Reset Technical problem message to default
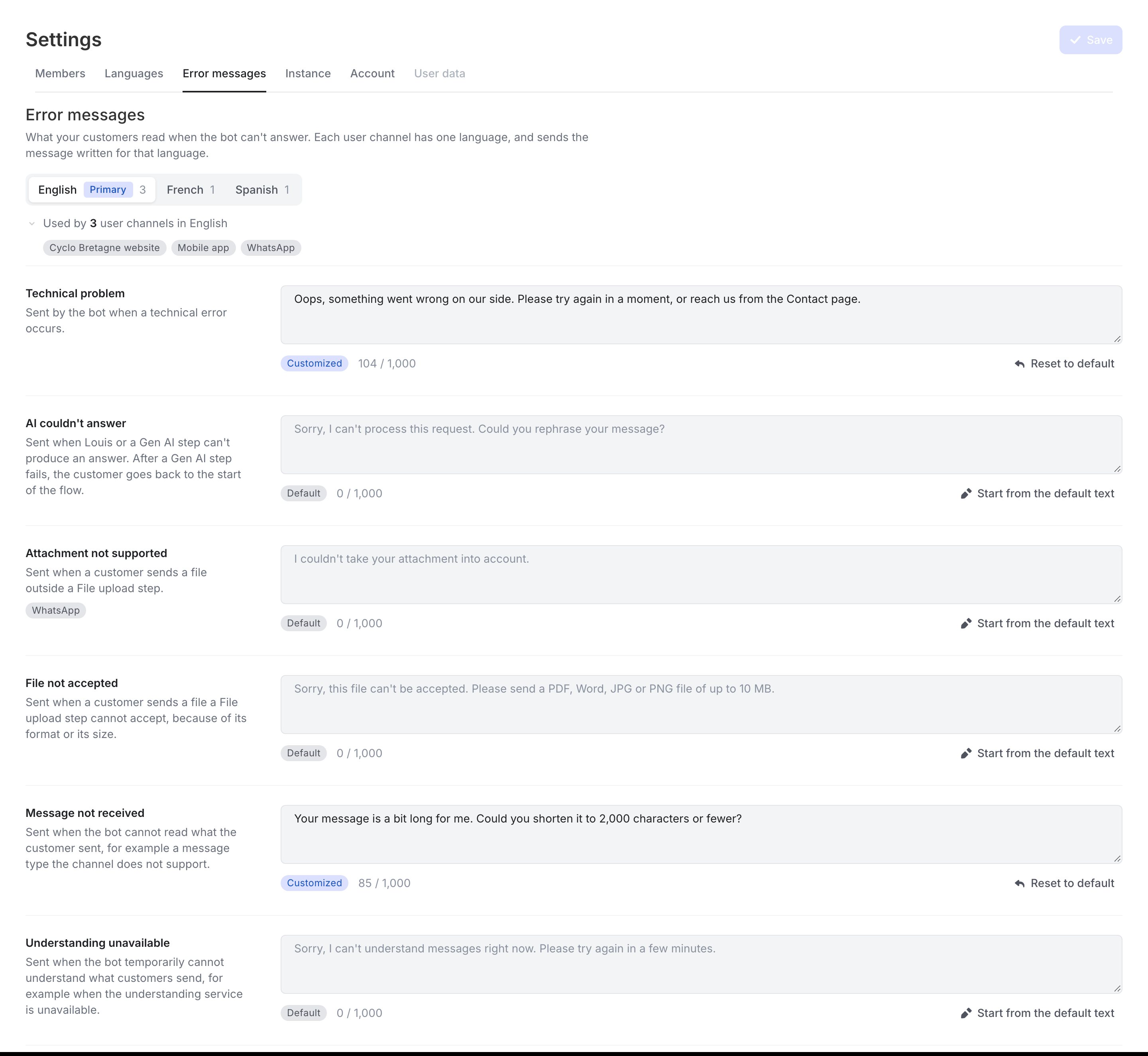 click(x=1065, y=364)
